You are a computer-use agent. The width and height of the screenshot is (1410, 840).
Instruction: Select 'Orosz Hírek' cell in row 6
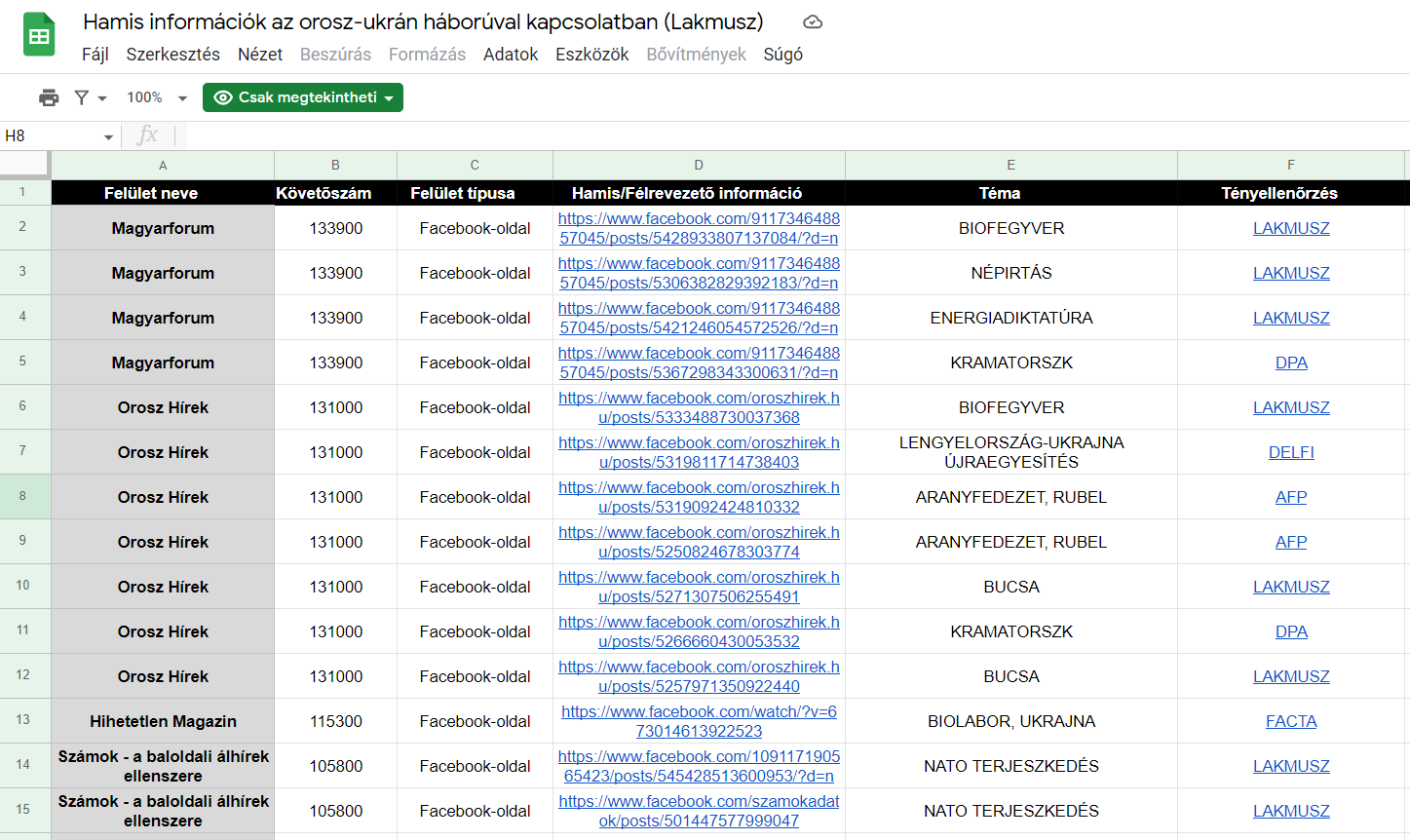coord(163,407)
